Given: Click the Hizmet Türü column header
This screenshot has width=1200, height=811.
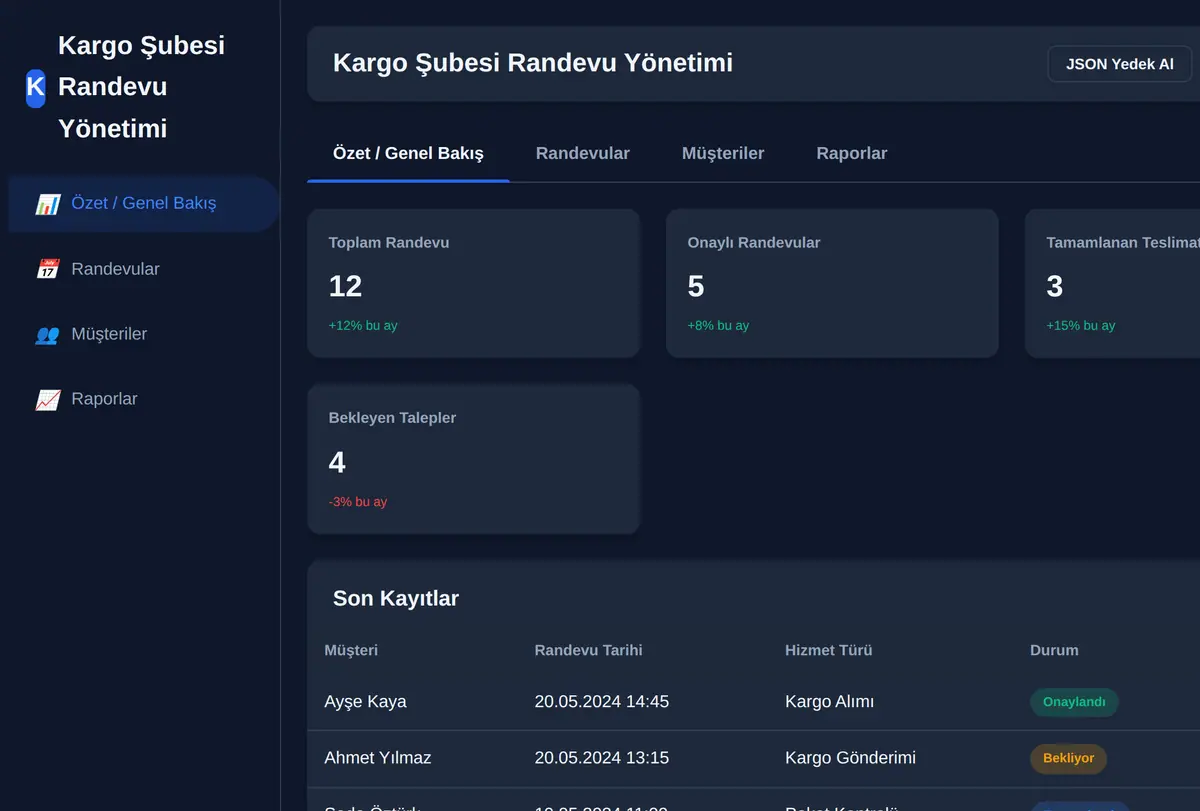Looking at the screenshot, I should [x=828, y=650].
